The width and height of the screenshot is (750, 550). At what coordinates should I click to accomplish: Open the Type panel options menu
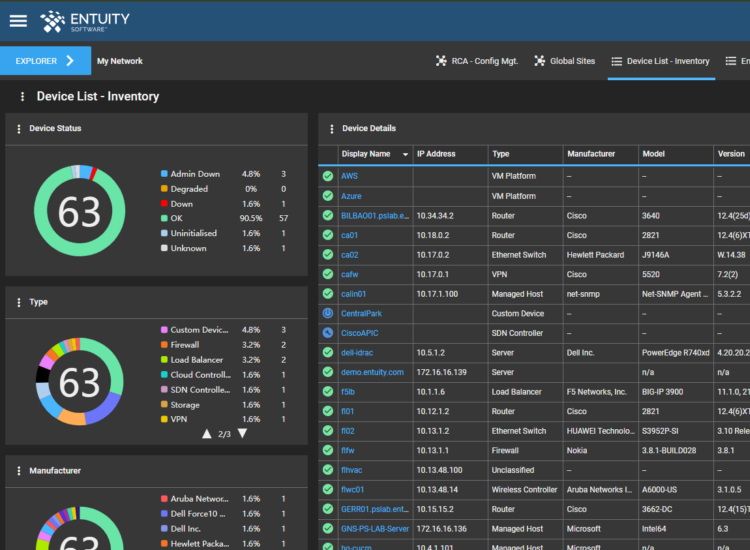(x=19, y=302)
